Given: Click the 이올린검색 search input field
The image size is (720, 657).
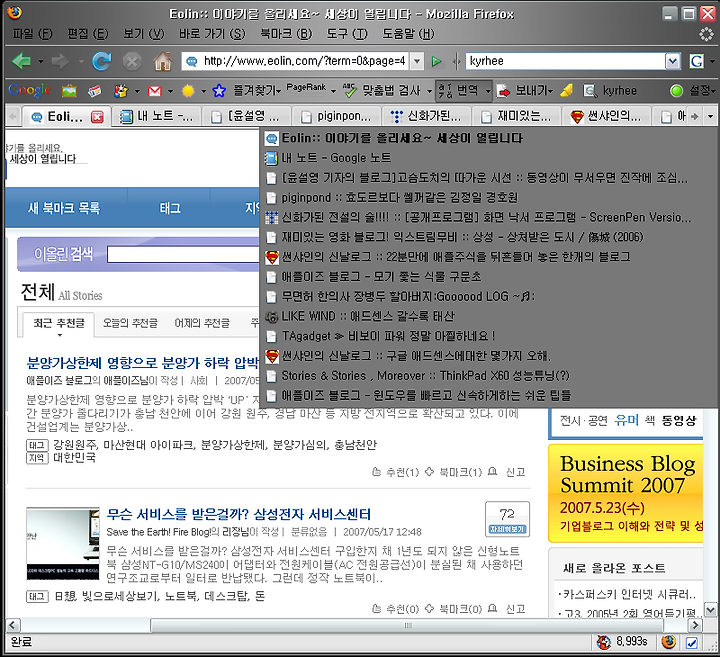Looking at the screenshot, I should [x=183, y=254].
